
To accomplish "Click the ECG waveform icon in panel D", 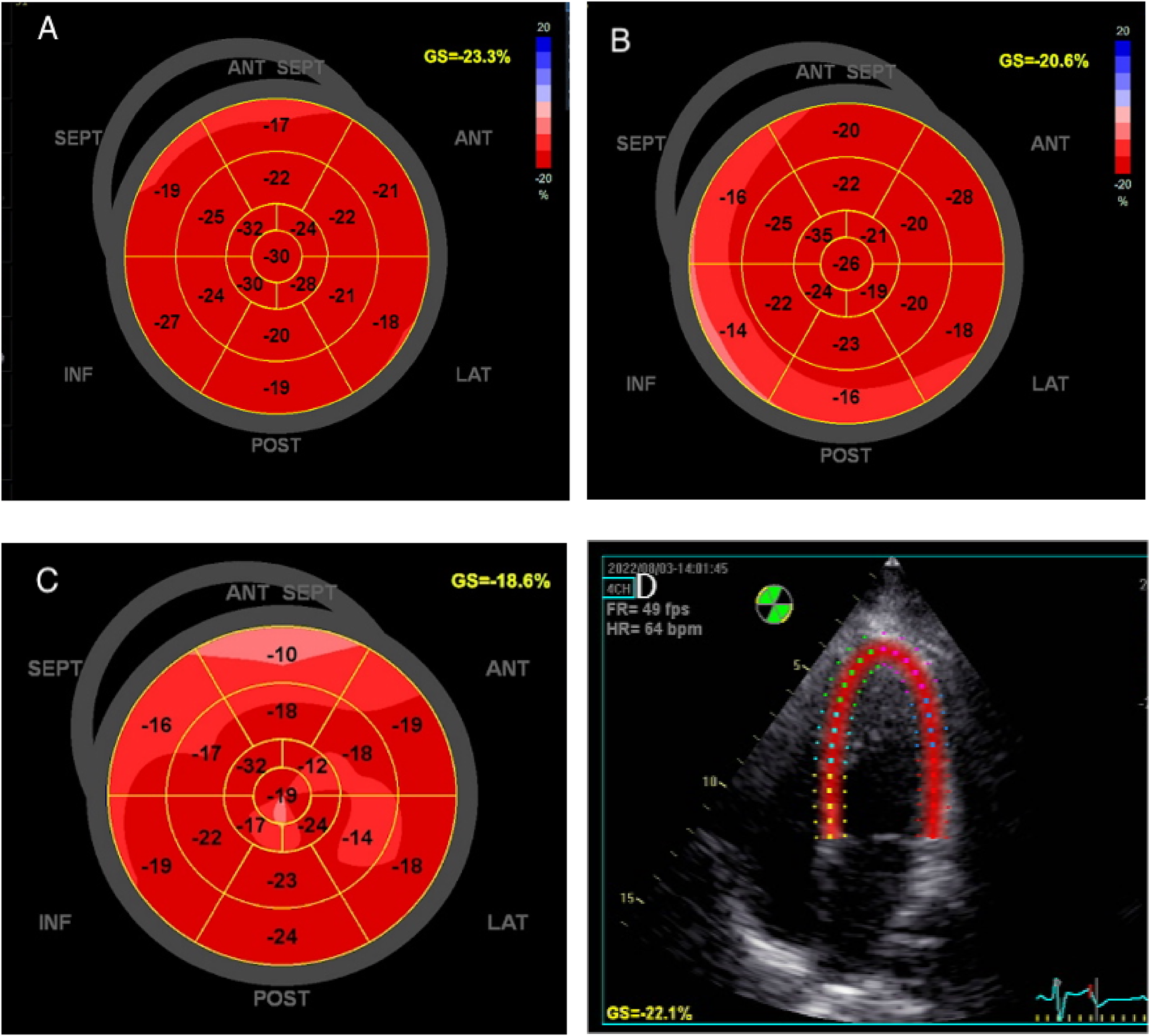I will coord(1076,1000).
